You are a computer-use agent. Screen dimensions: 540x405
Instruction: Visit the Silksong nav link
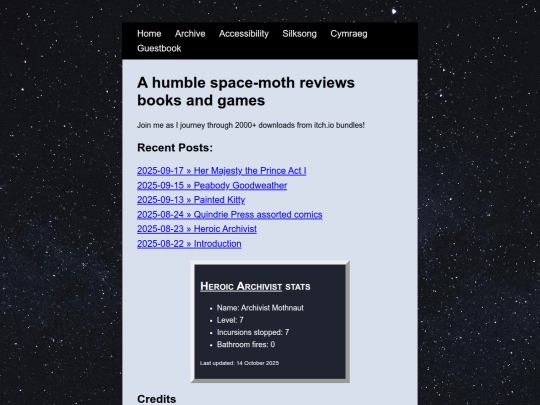(299, 34)
